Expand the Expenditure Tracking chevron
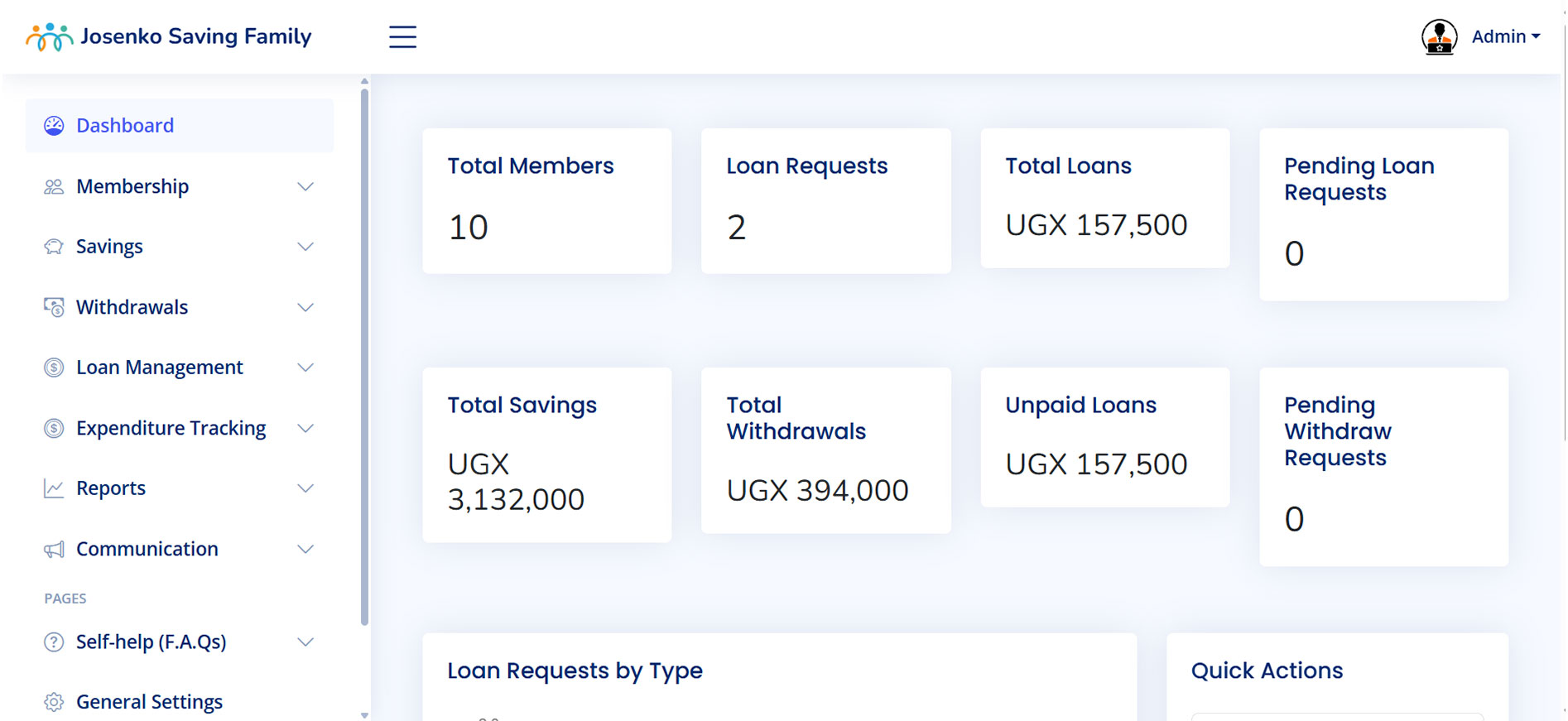The height and width of the screenshot is (721, 1568). click(305, 428)
